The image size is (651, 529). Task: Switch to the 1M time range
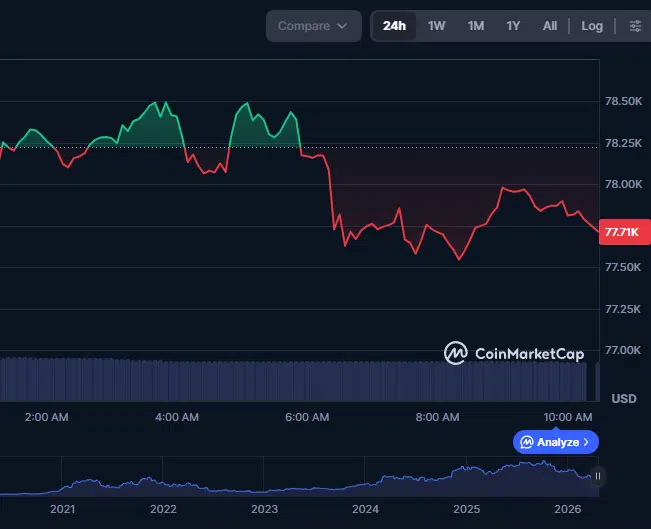(475, 26)
